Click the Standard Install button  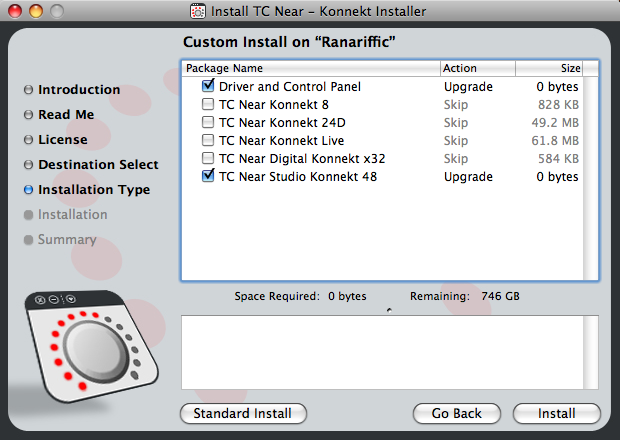[243, 414]
